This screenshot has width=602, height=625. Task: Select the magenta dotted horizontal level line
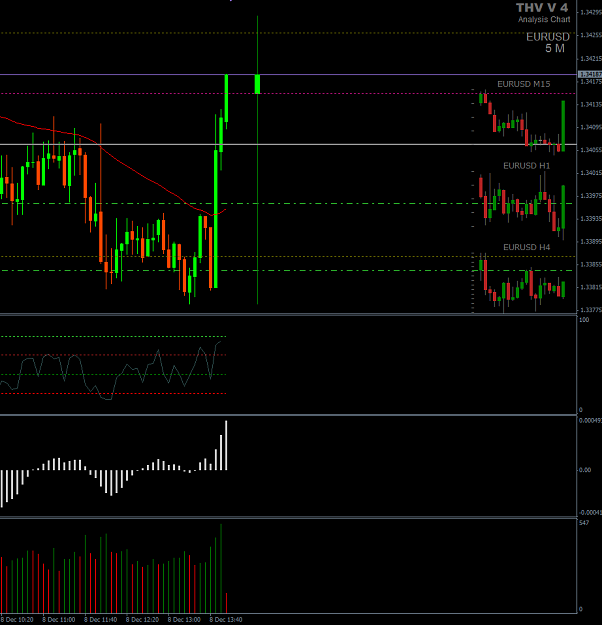tap(289, 94)
